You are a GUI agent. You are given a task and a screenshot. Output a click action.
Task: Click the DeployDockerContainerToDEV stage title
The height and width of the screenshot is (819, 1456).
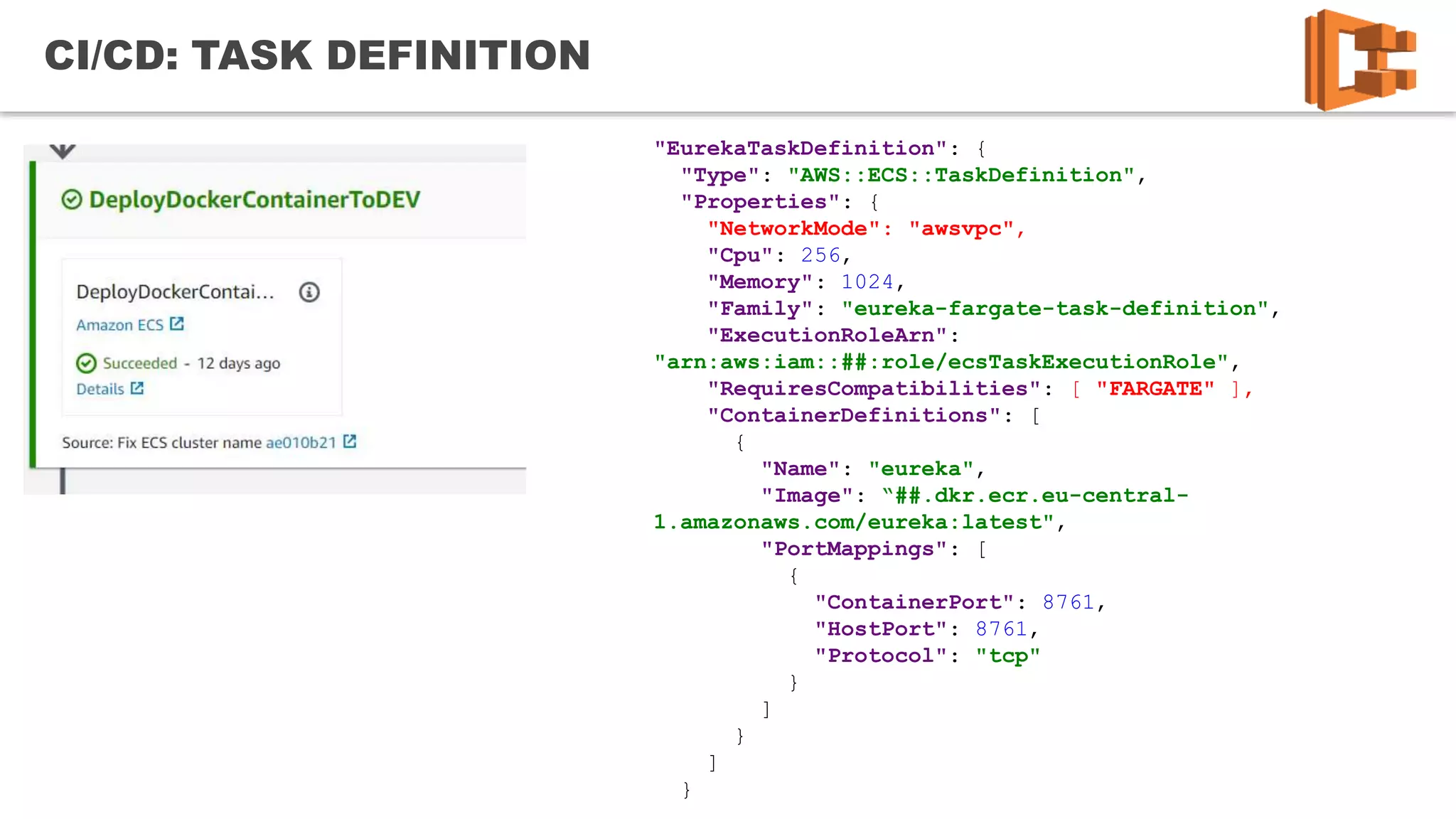tap(255, 200)
